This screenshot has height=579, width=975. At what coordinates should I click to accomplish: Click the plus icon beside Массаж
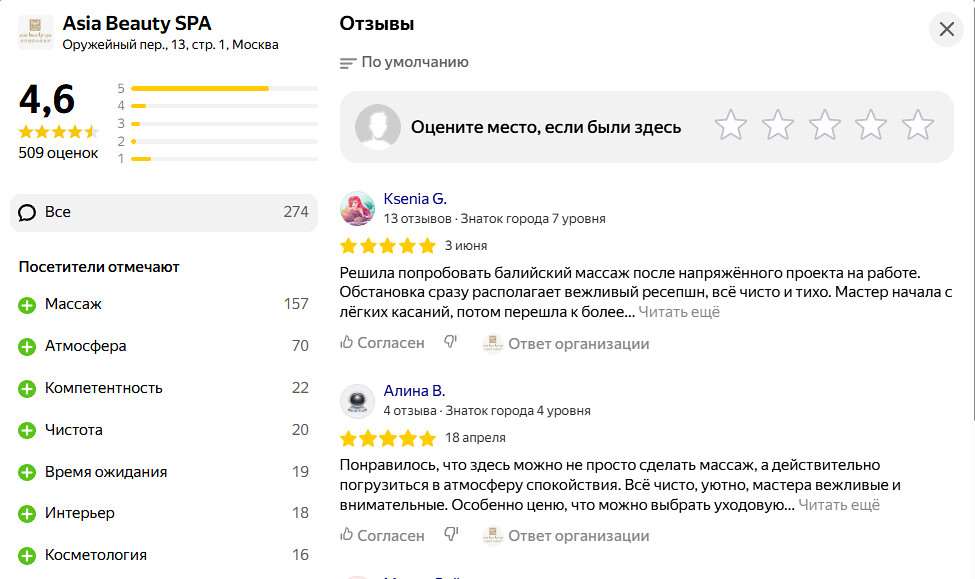point(25,304)
